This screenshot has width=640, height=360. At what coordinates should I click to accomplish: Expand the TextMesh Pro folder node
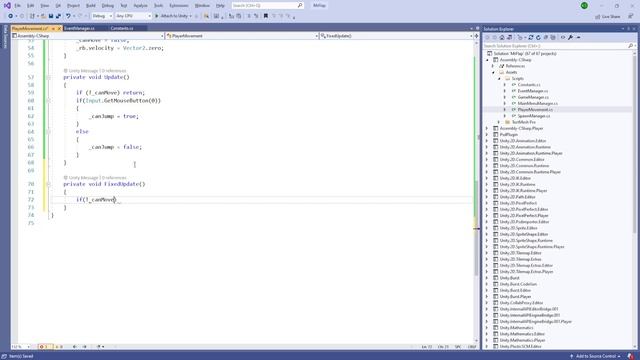click(x=499, y=122)
